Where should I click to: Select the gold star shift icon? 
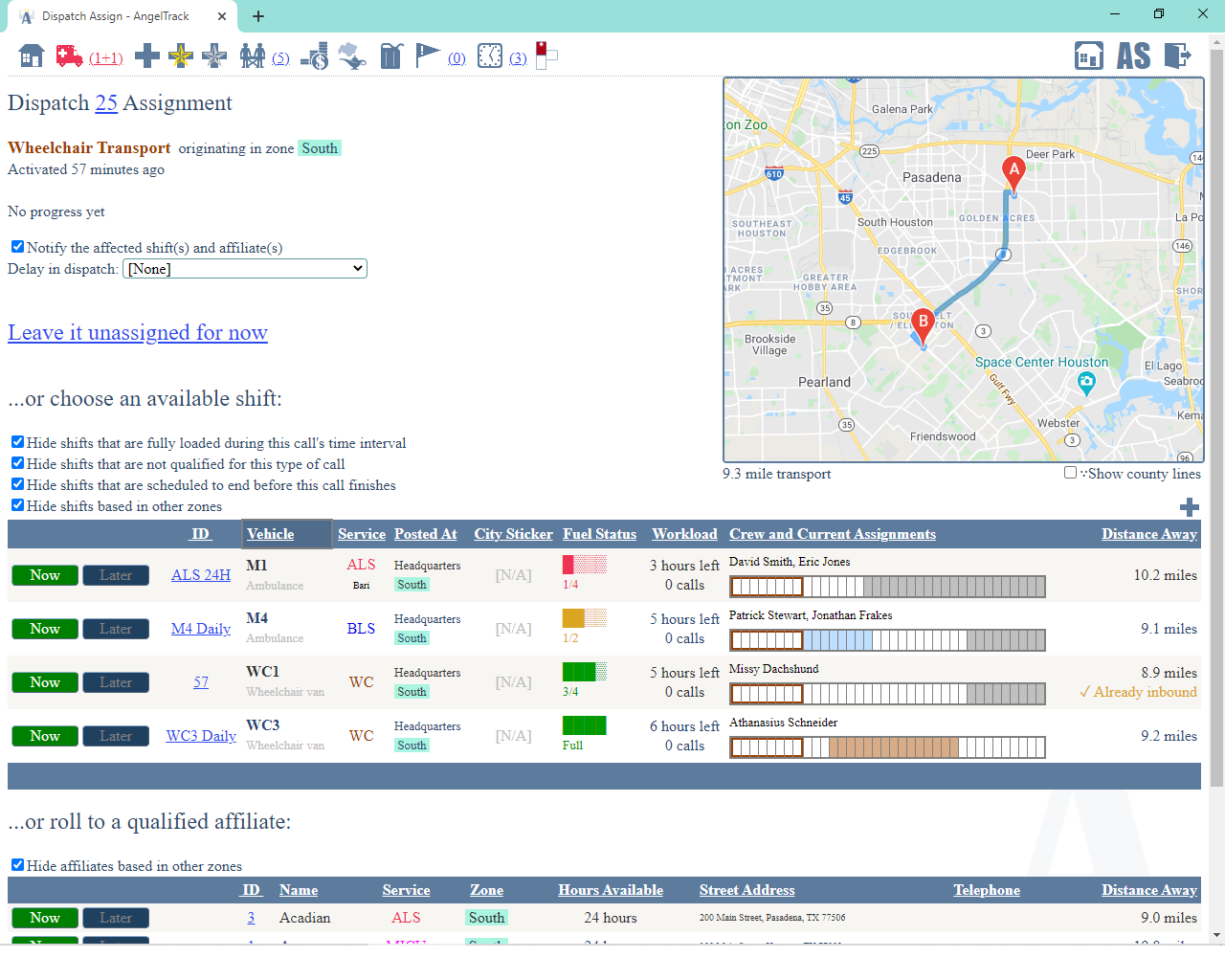pyautogui.click(x=180, y=56)
